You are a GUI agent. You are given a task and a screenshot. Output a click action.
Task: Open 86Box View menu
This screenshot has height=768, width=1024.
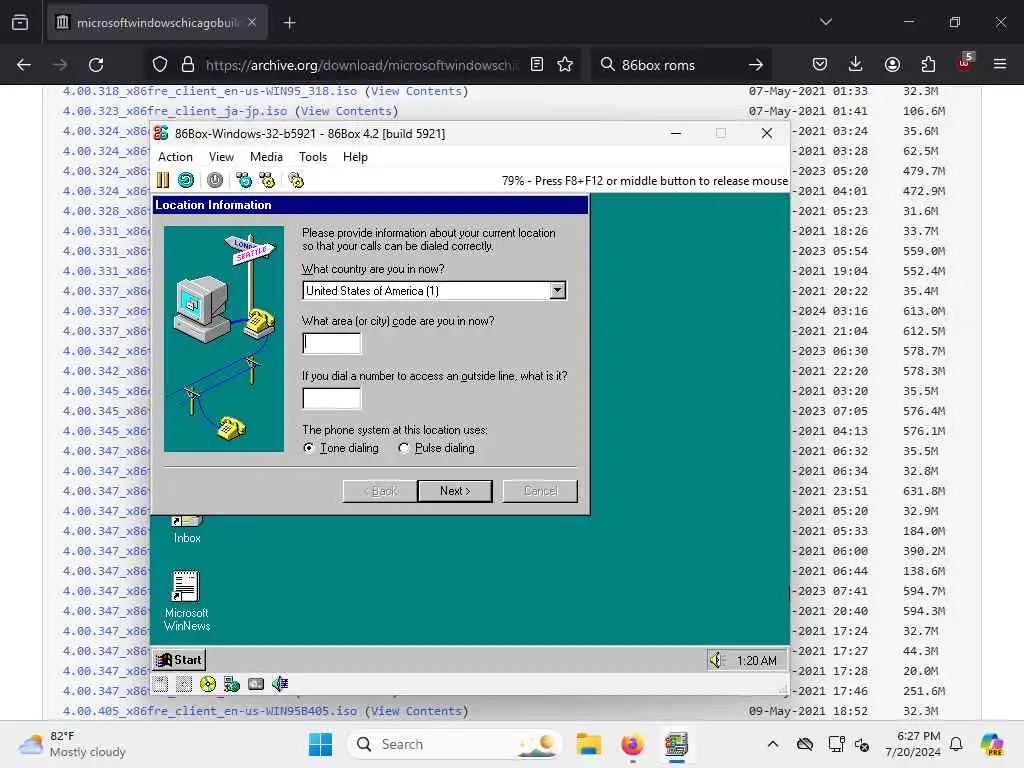[x=221, y=157]
